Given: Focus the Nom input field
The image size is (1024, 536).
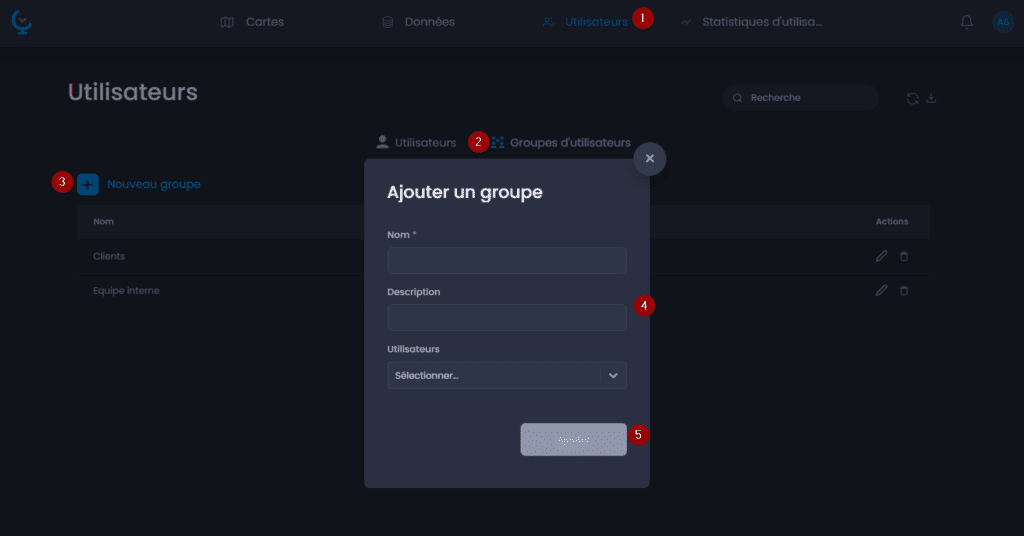Looking at the screenshot, I should coord(507,260).
